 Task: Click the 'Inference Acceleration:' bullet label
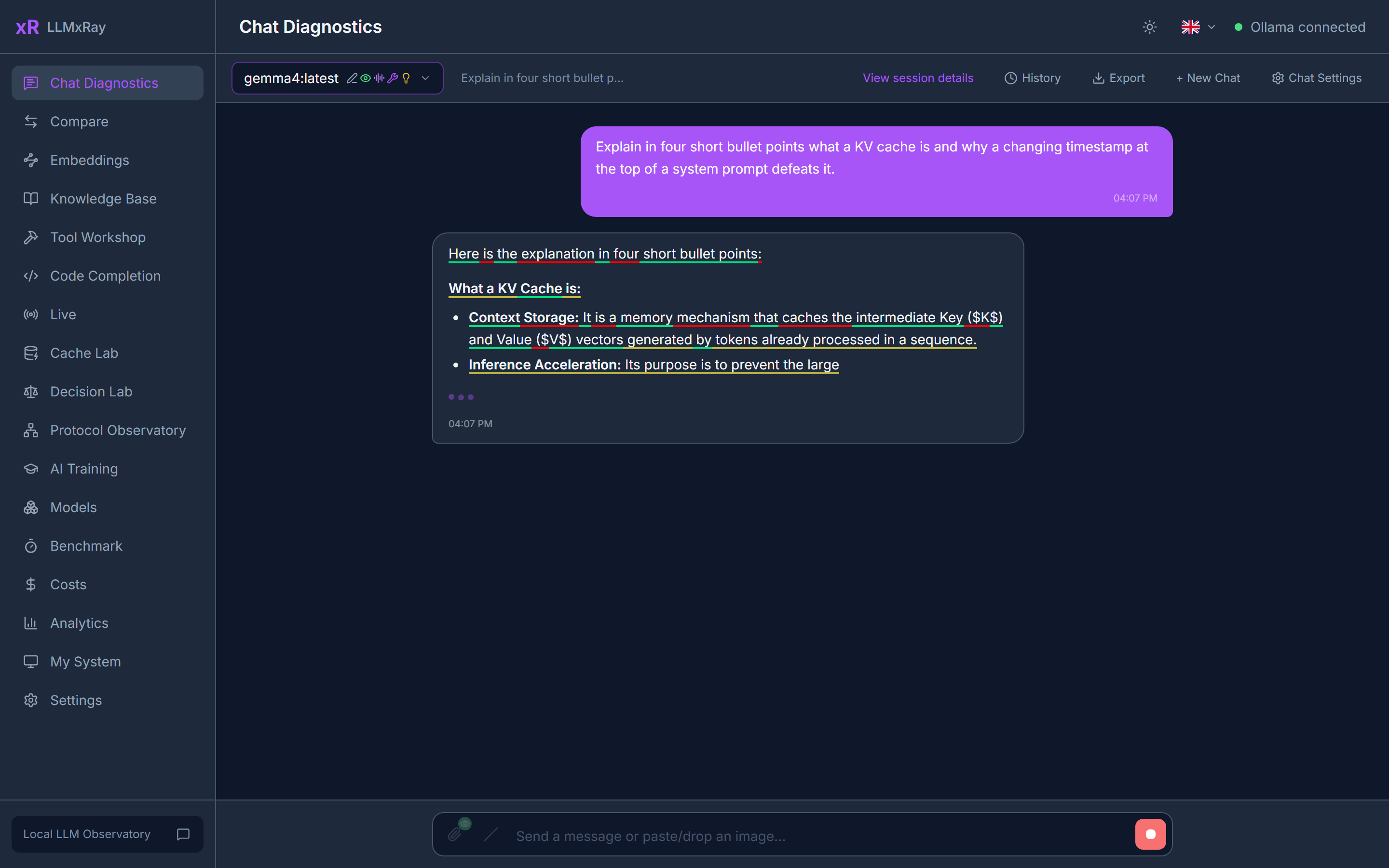[x=545, y=365]
